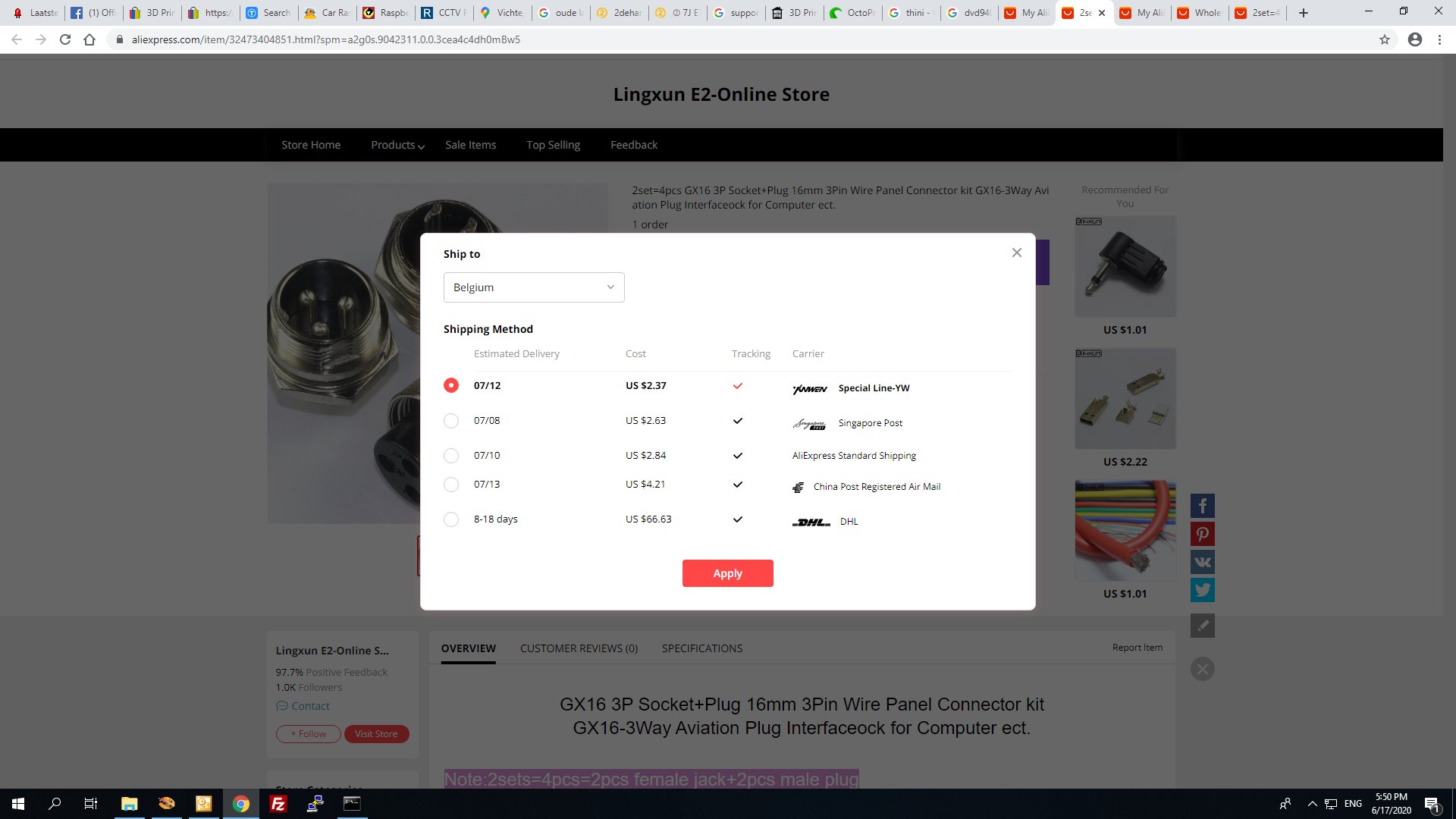1456x819 pixels.
Task: Switch to the OctoPrint browser tab
Action: click(x=853, y=13)
